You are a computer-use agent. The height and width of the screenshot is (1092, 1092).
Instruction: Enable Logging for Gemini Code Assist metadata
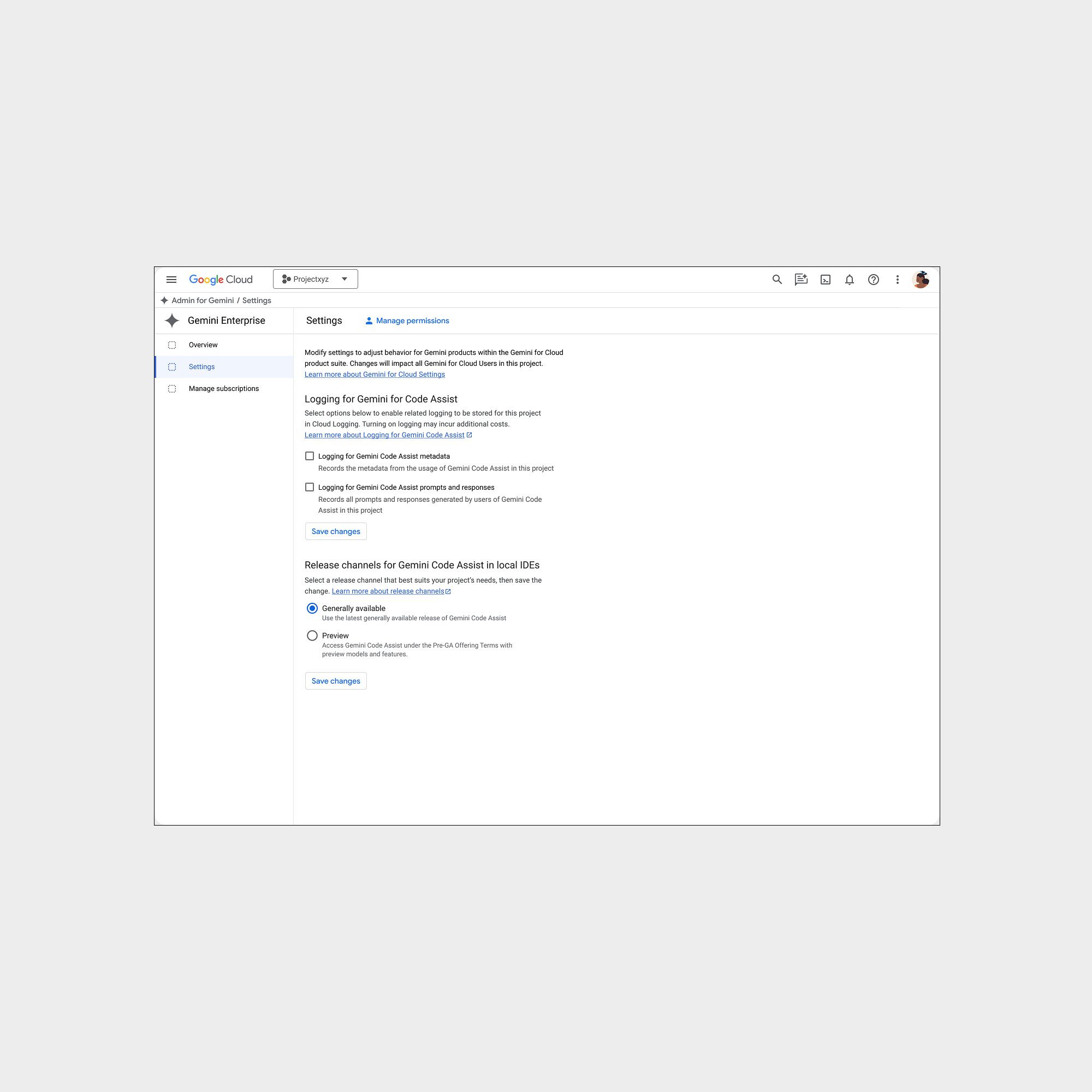pos(309,455)
